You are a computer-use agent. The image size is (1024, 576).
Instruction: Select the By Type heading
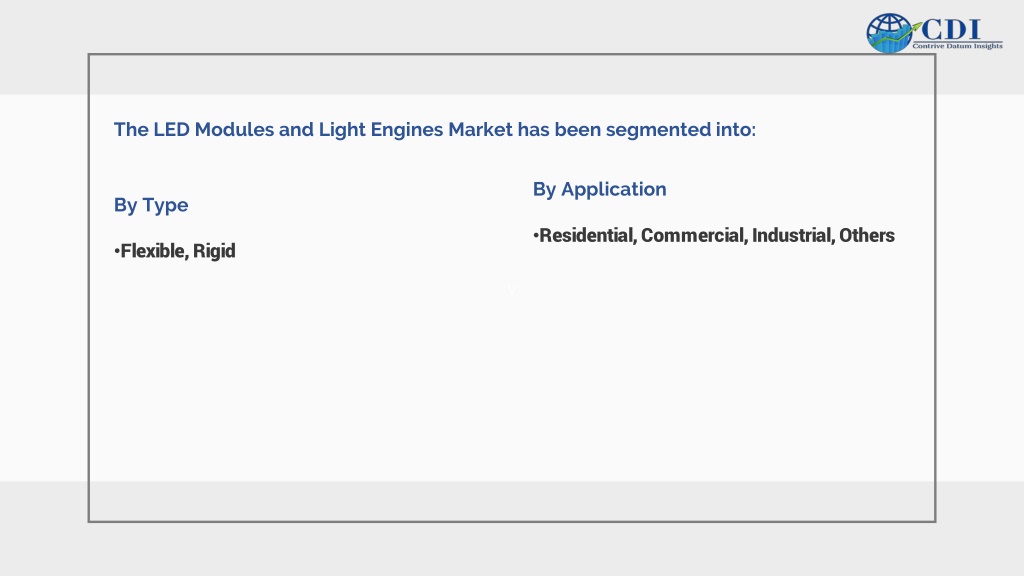coord(151,206)
